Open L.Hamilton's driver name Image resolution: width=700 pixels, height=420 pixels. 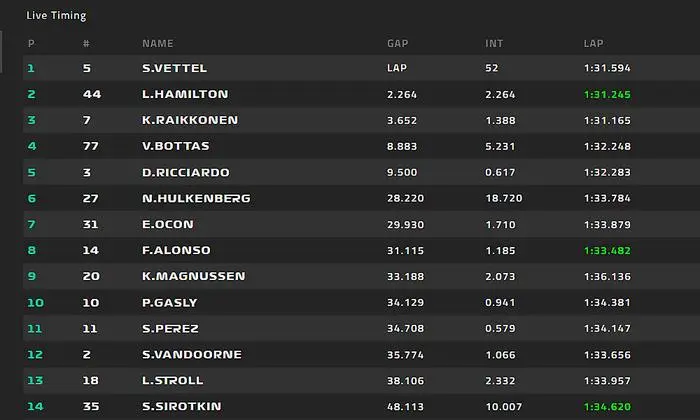[185, 95]
